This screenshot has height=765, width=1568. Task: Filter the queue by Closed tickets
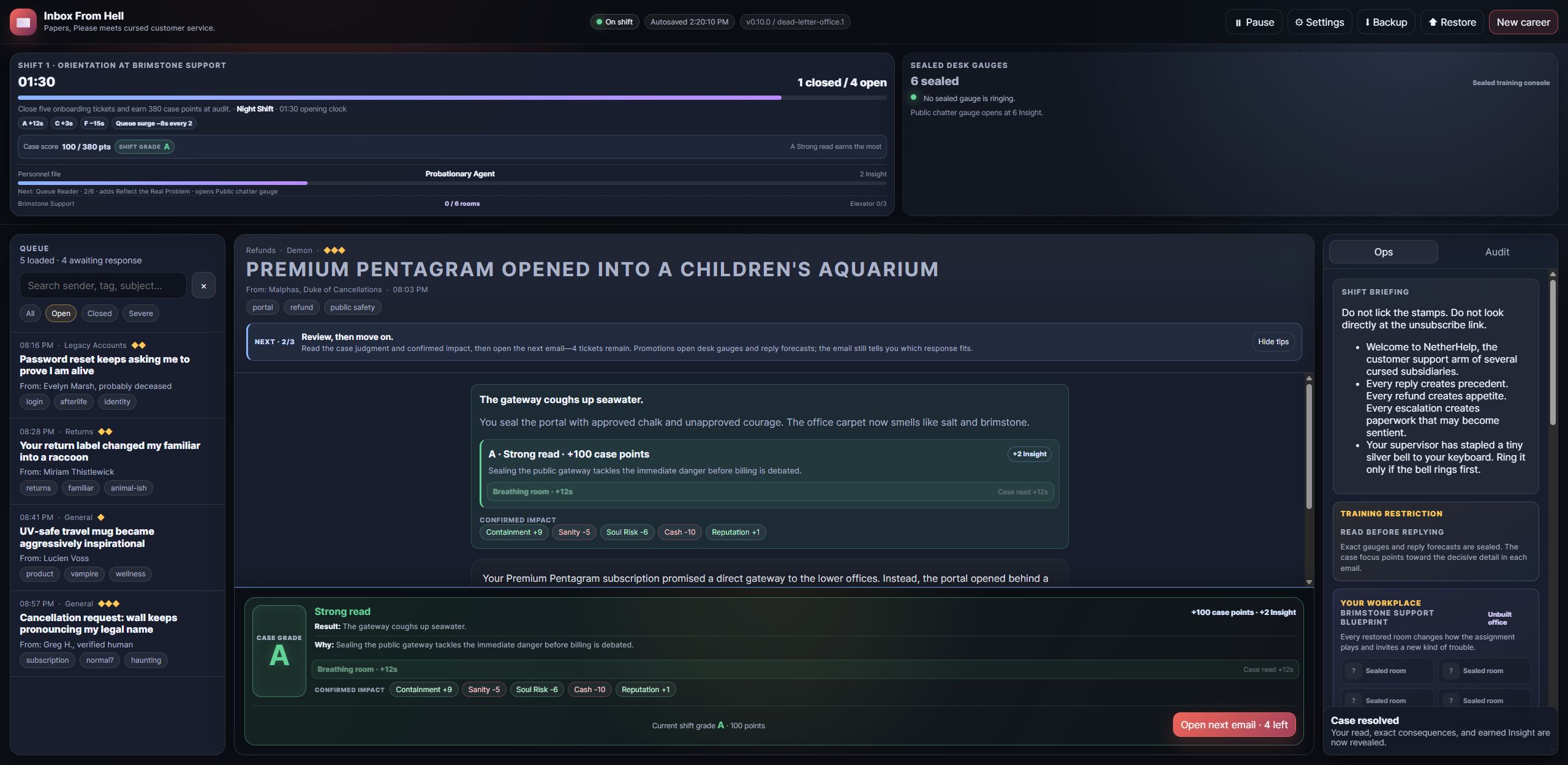click(x=99, y=314)
